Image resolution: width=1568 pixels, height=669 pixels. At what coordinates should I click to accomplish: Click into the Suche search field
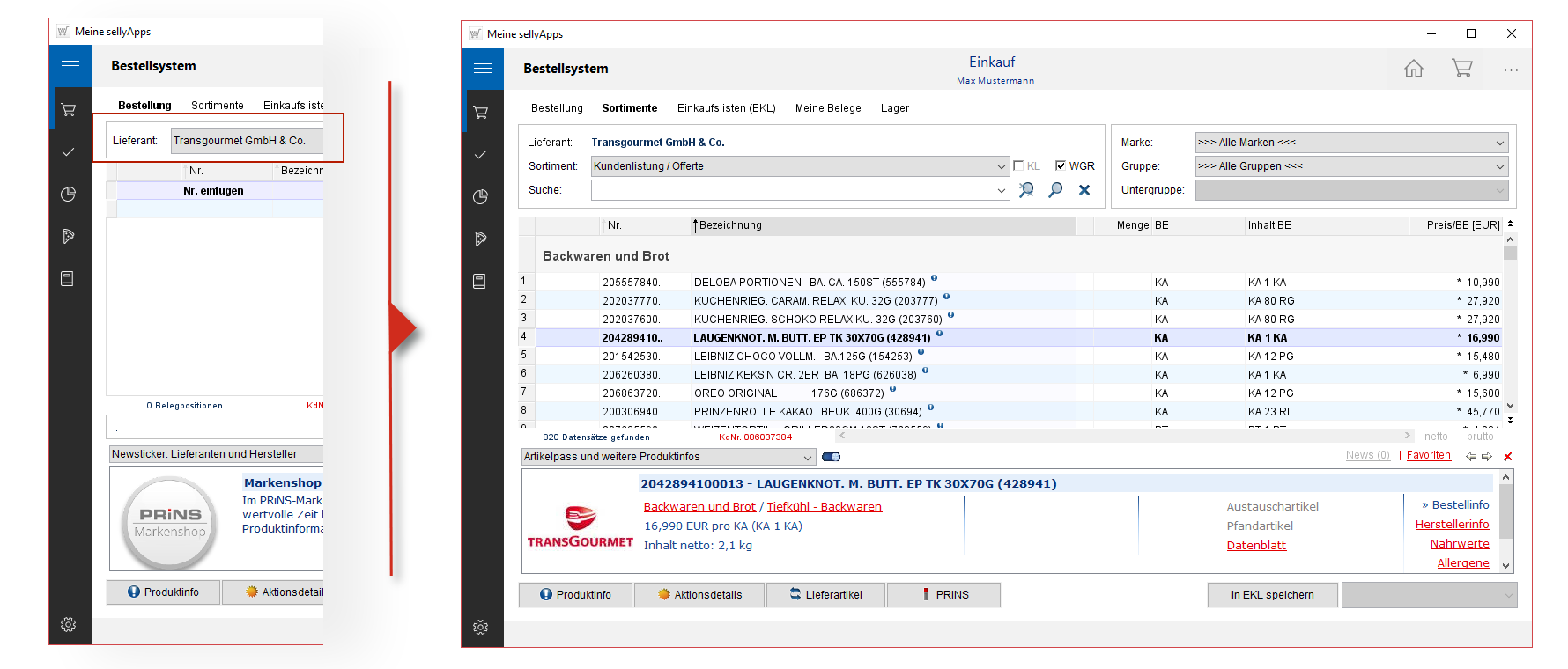pyautogui.click(x=793, y=190)
